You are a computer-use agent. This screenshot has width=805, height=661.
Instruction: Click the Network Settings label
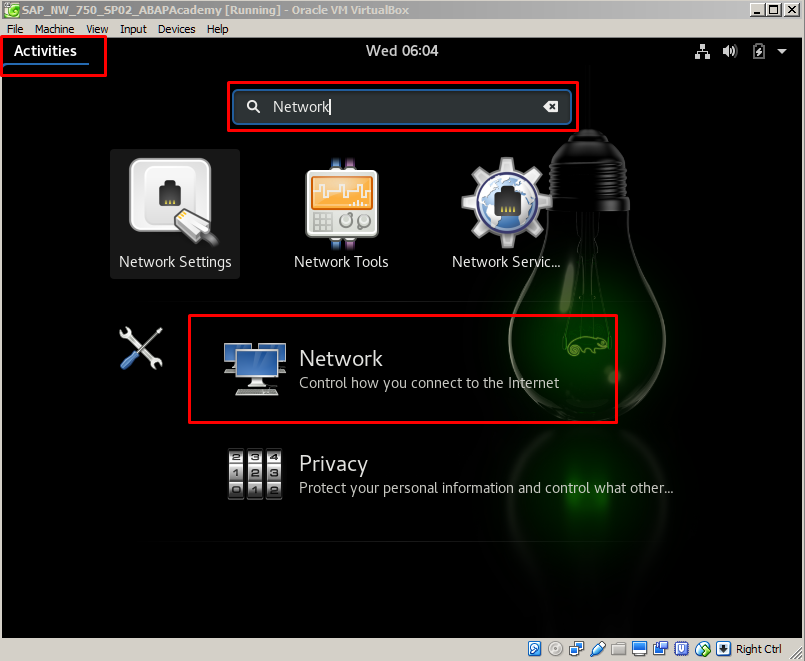click(175, 262)
